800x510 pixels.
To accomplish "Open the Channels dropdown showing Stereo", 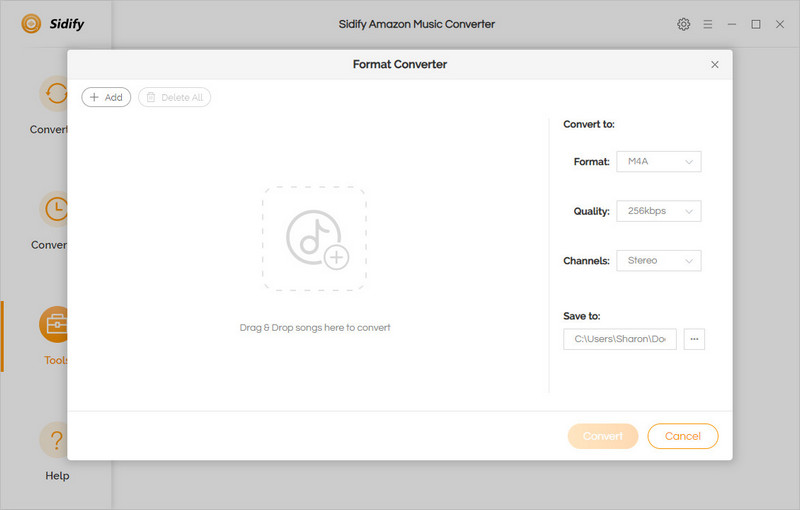I will [x=659, y=261].
